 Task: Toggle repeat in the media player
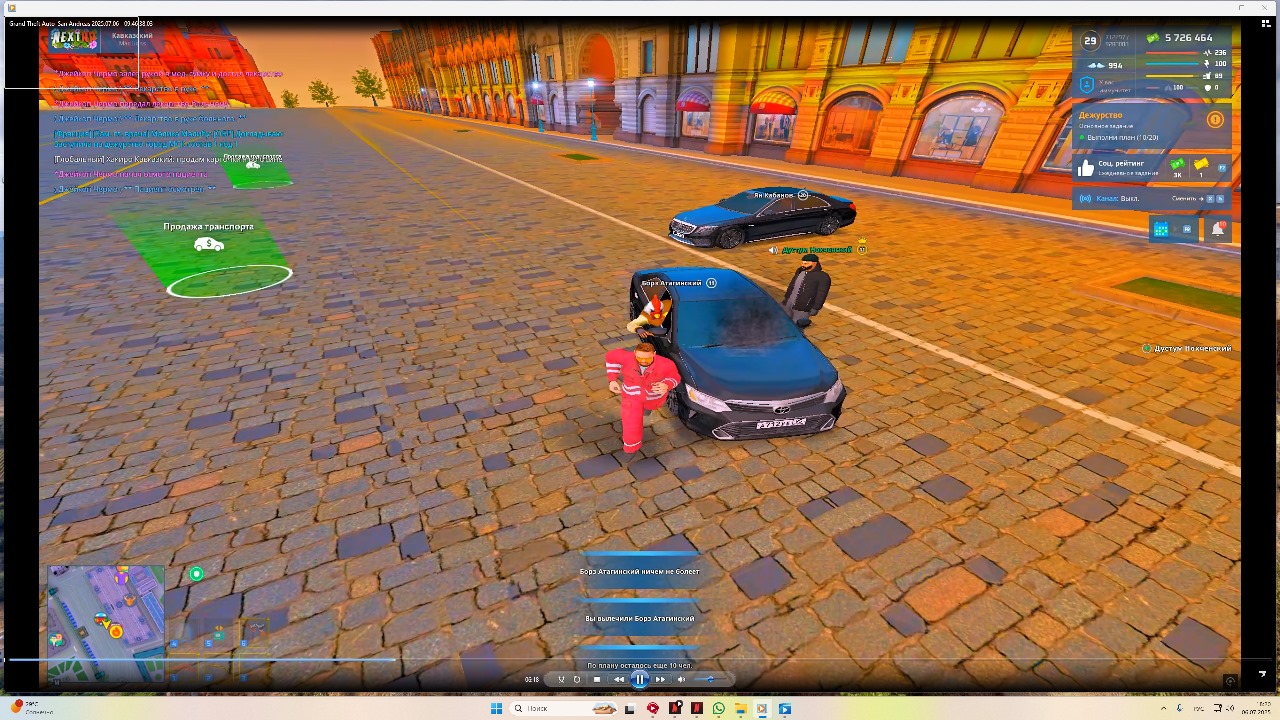point(577,679)
